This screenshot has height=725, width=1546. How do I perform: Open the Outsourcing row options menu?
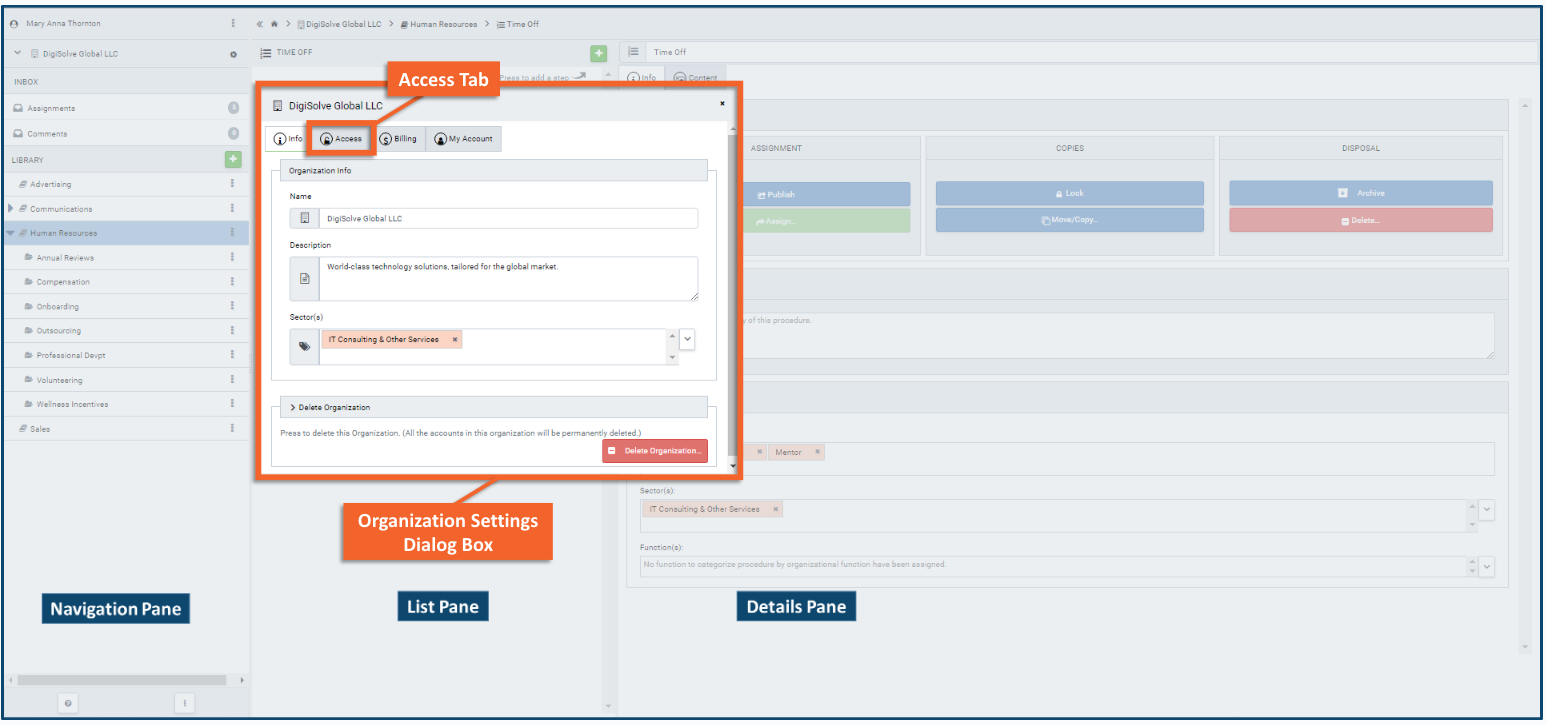point(232,330)
